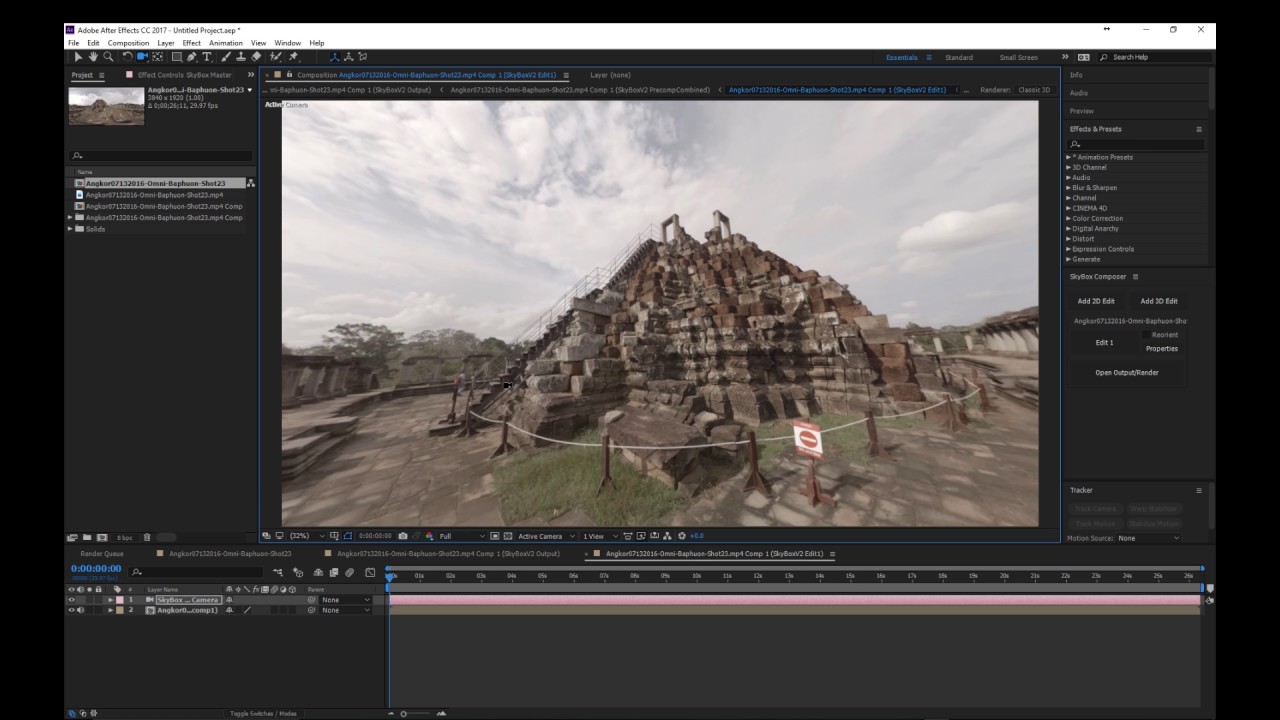Viewport: 1280px width, 720px height.
Task: Toggle shy switch on SkyBox Camera layer
Action: (228, 600)
